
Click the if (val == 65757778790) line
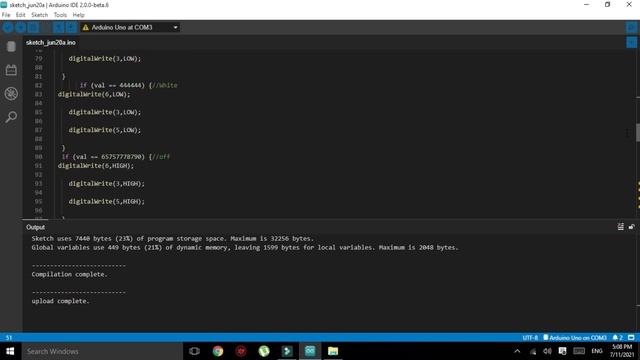click(x=116, y=157)
